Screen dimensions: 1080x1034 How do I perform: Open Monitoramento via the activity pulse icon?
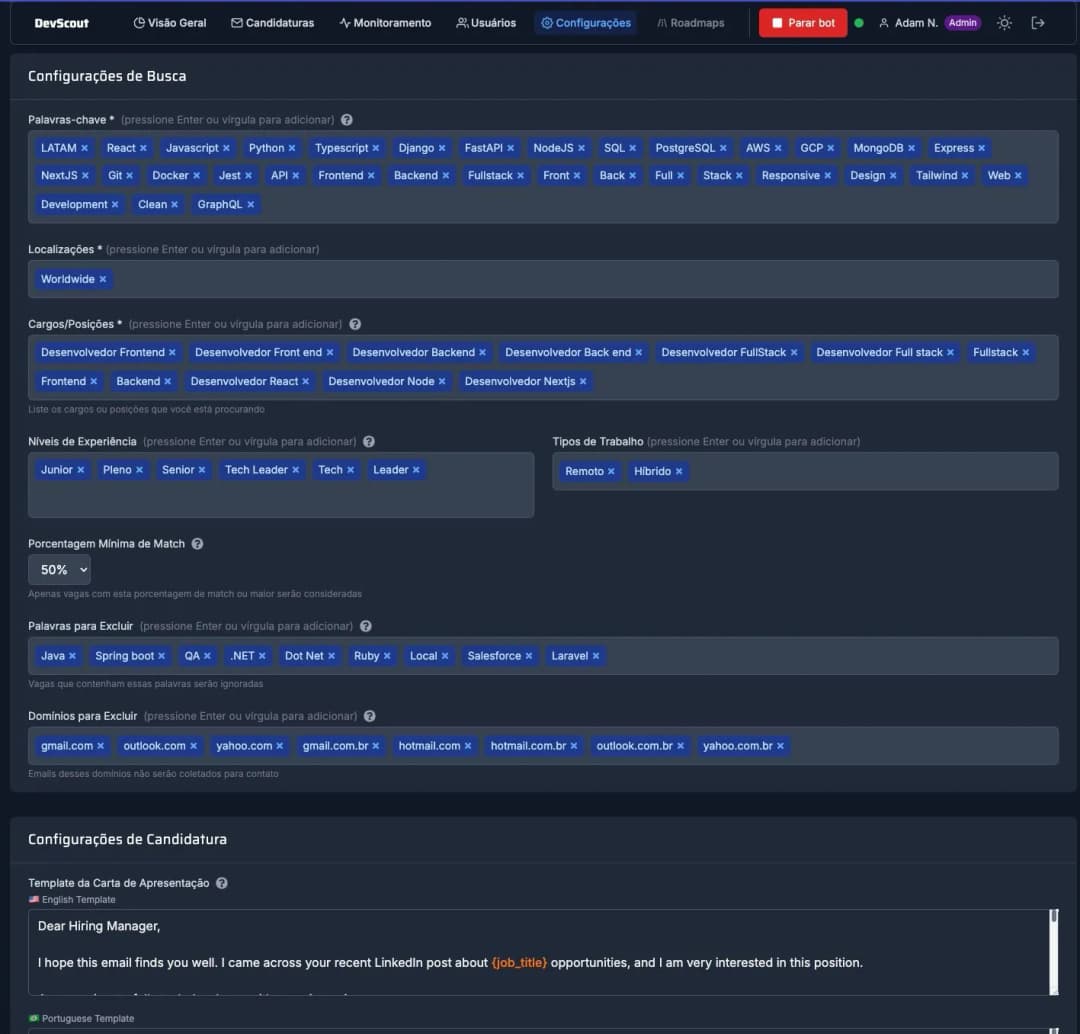pyautogui.click(x=343, y=22)
